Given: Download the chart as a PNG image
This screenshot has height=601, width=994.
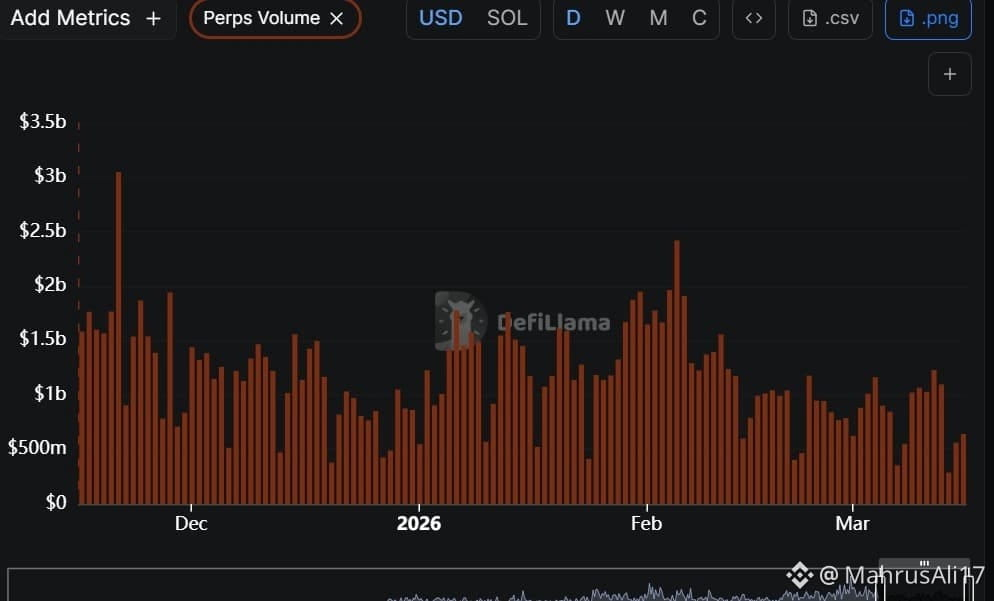Looking at the screenshot, I should [x=928, y=17].
